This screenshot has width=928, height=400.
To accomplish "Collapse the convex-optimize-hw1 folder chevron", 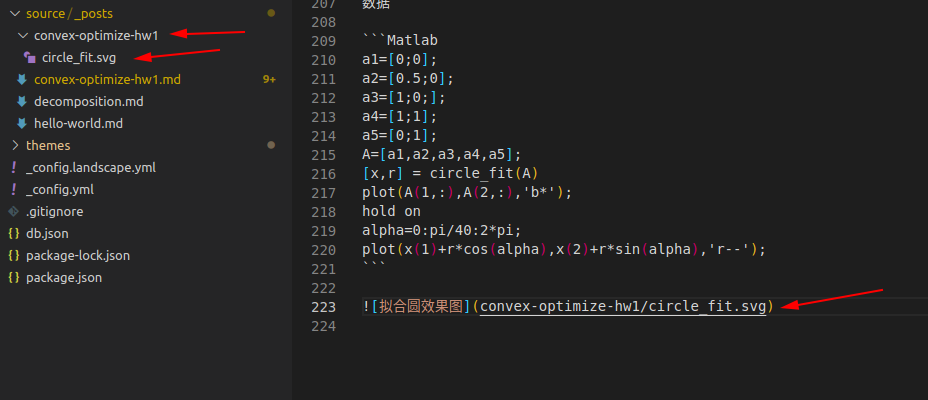I will click(22, 36).
